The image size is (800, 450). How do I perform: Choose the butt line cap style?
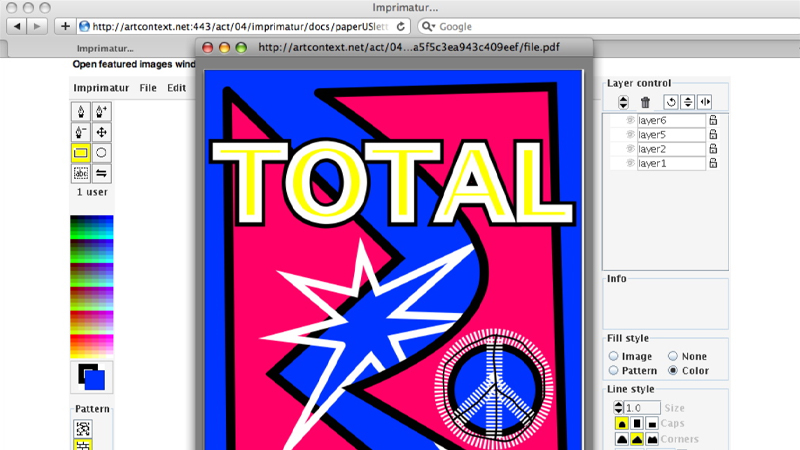pyautogui.click(x=652, y=423)
